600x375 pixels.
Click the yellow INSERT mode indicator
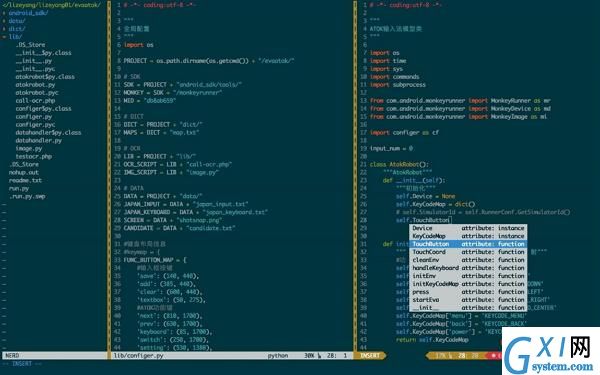370,356
